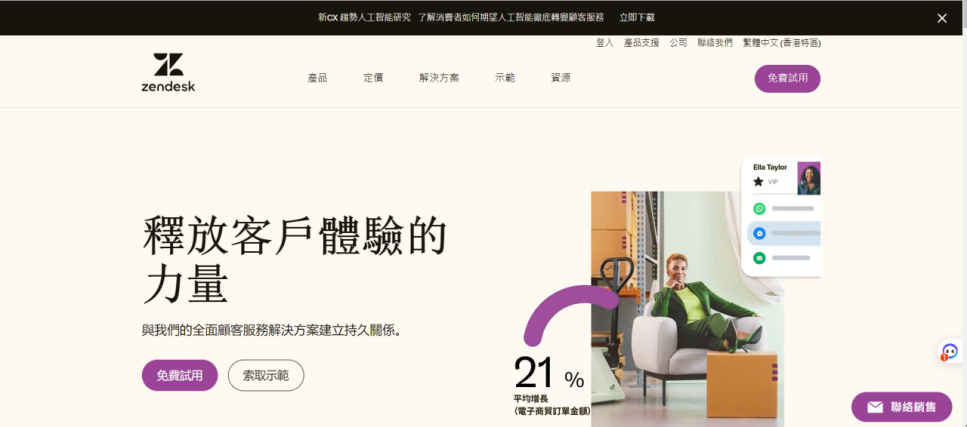Select the 示範 navigation item
Screen dimensions: 967x427
coord(504,78)
